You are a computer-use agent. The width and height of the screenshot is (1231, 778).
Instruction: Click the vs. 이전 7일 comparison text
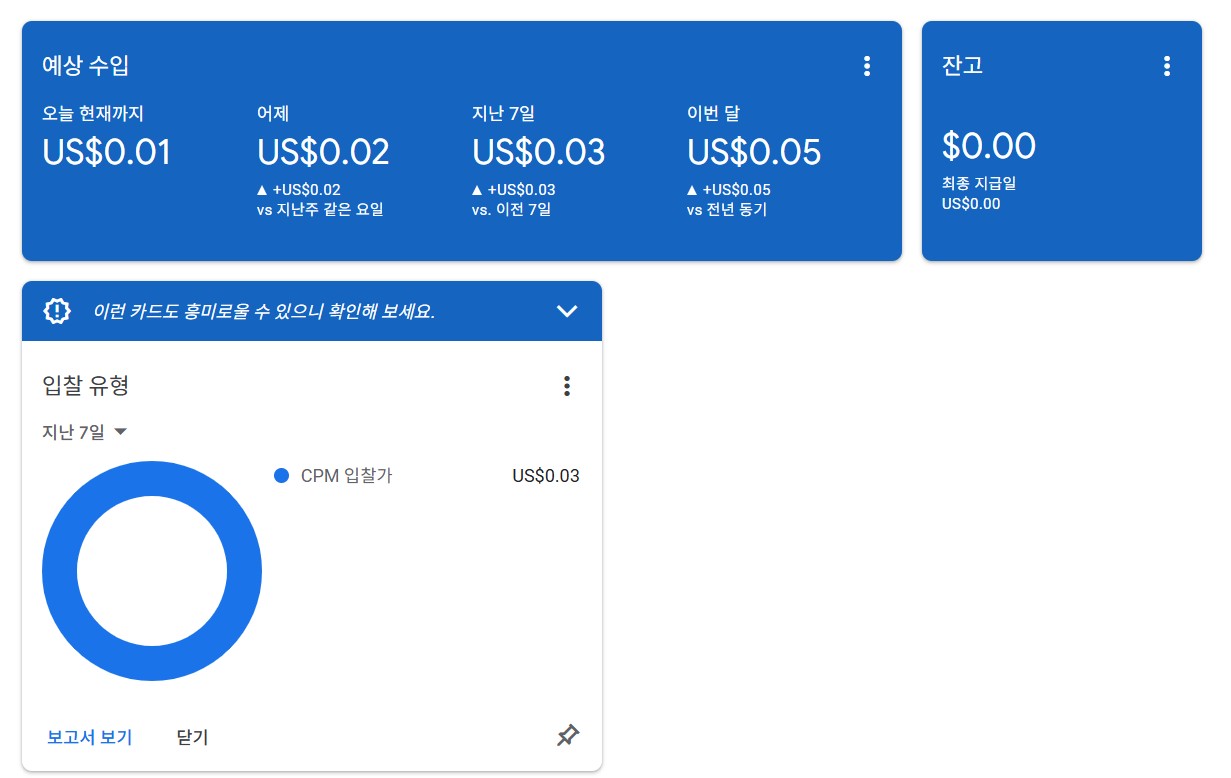point(511,210)
